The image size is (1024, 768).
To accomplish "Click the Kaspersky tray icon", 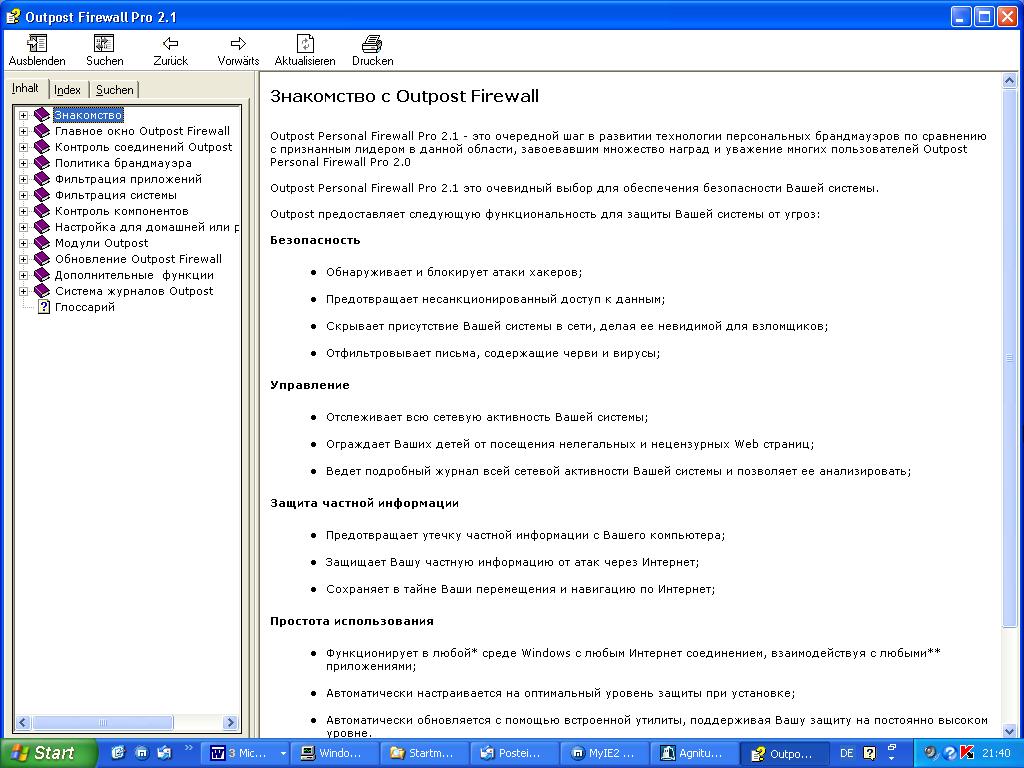I will tap(968, 753).
